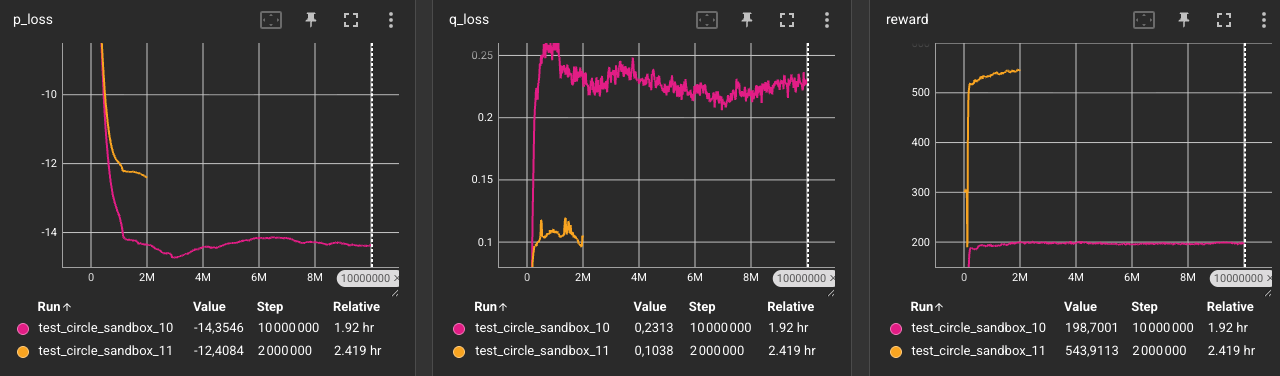The width and height of the screenshot is (1280, 376).
Task: Fit domain to data in p_loss card
Action: click(x=271, y=20)
